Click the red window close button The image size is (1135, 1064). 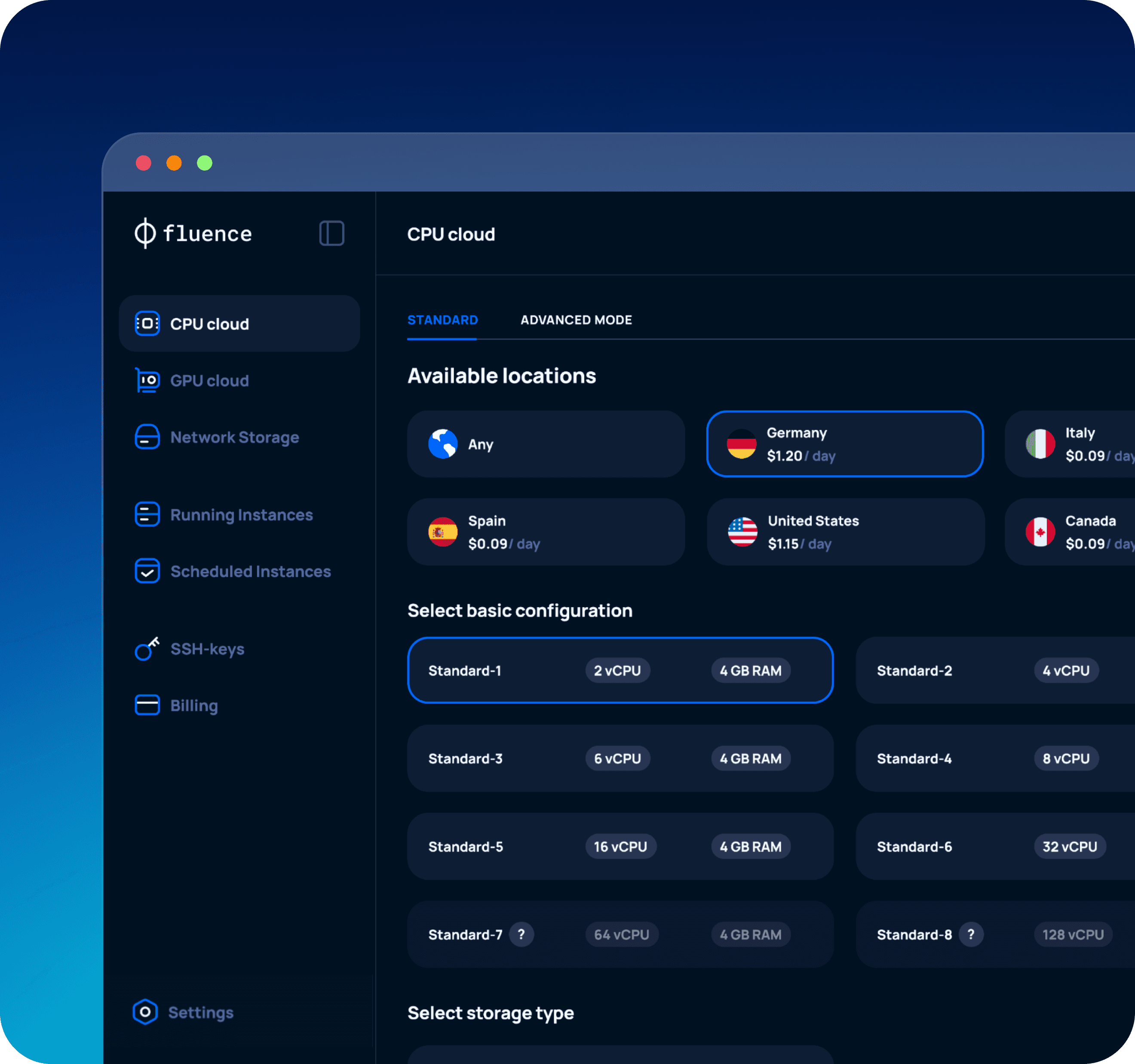coord(143,163)
